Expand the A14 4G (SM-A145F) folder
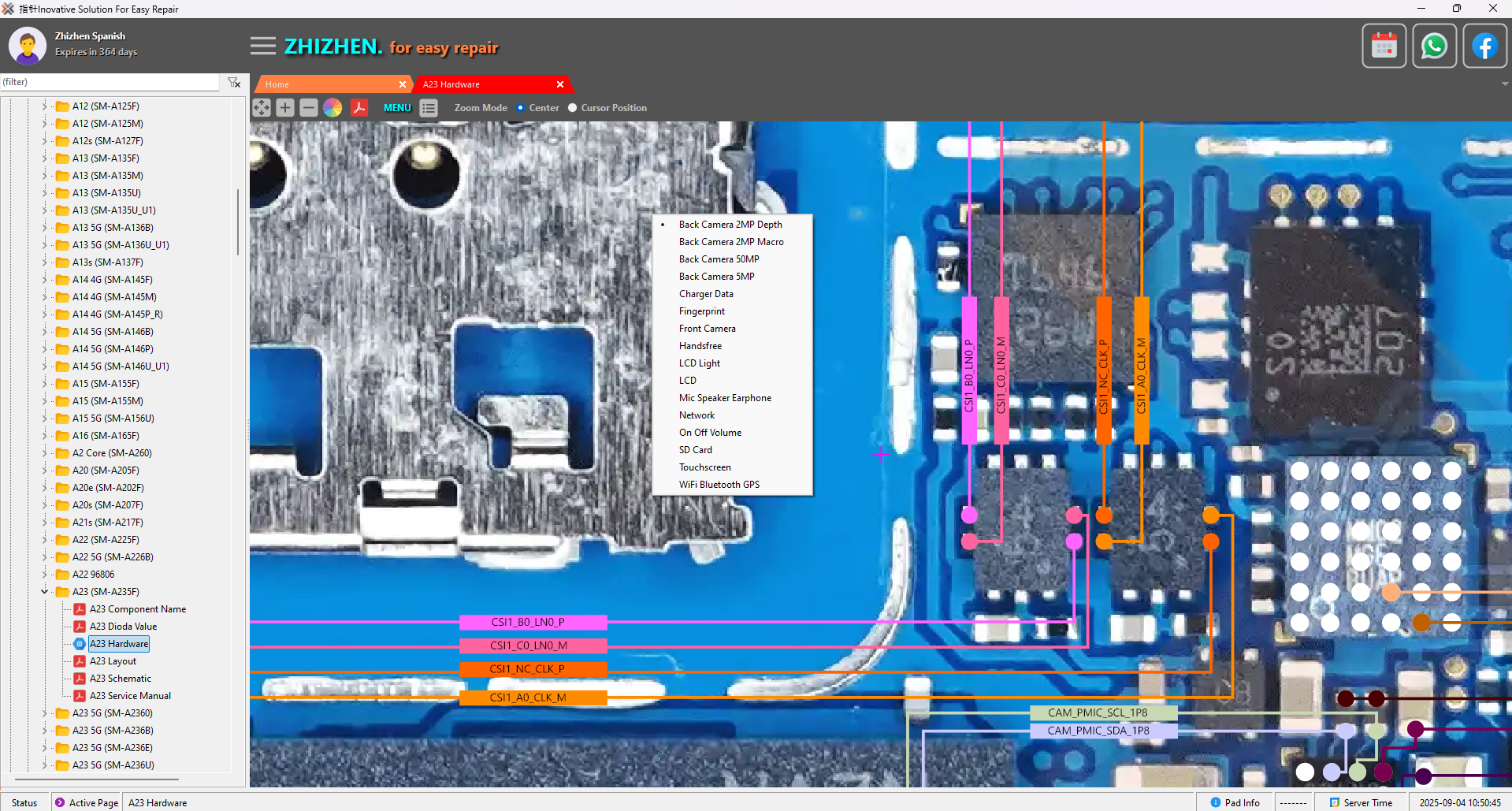 (x=45, y=280)
